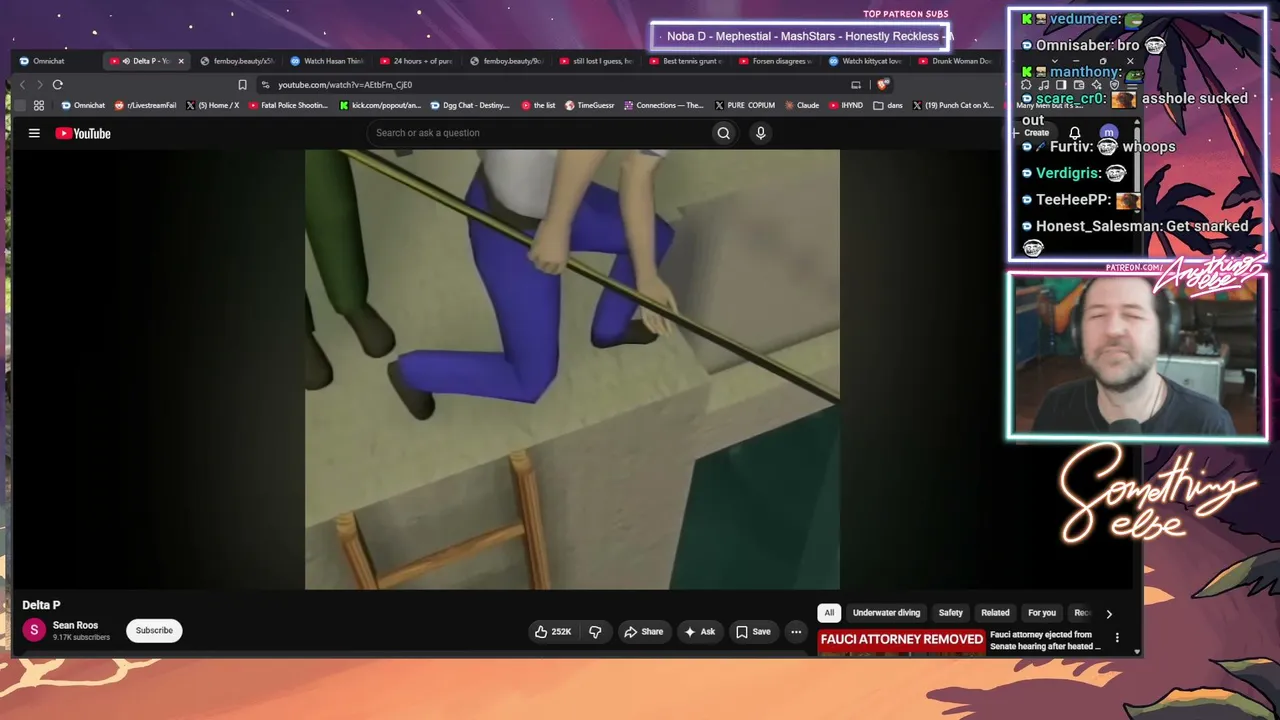The image size is (1280, 720).
Task: Open the Fauci attorney ejected video title
Action: coord(1045,640)
